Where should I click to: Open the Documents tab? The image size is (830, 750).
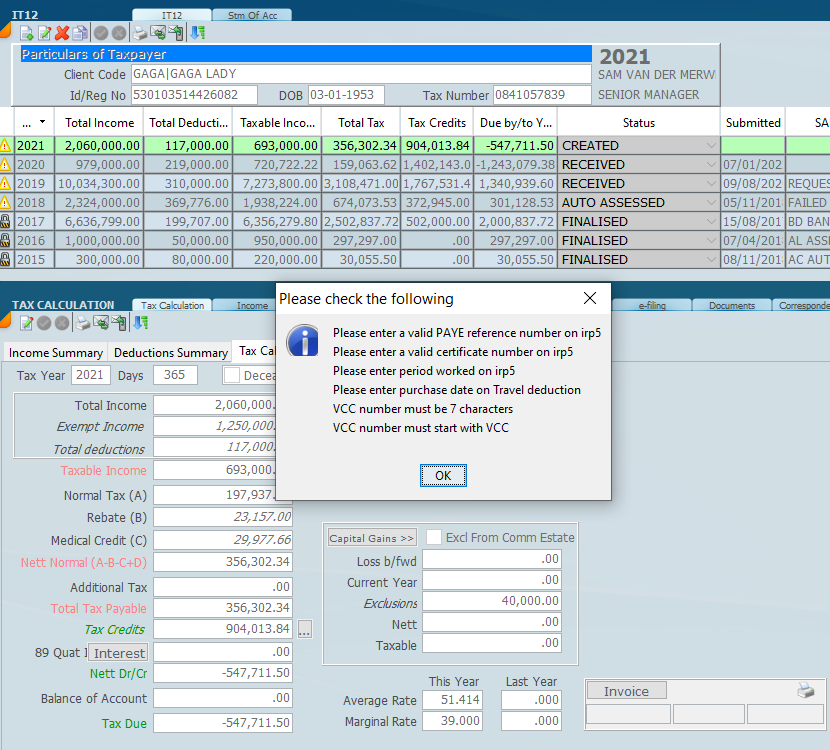(x=731, y=306)
